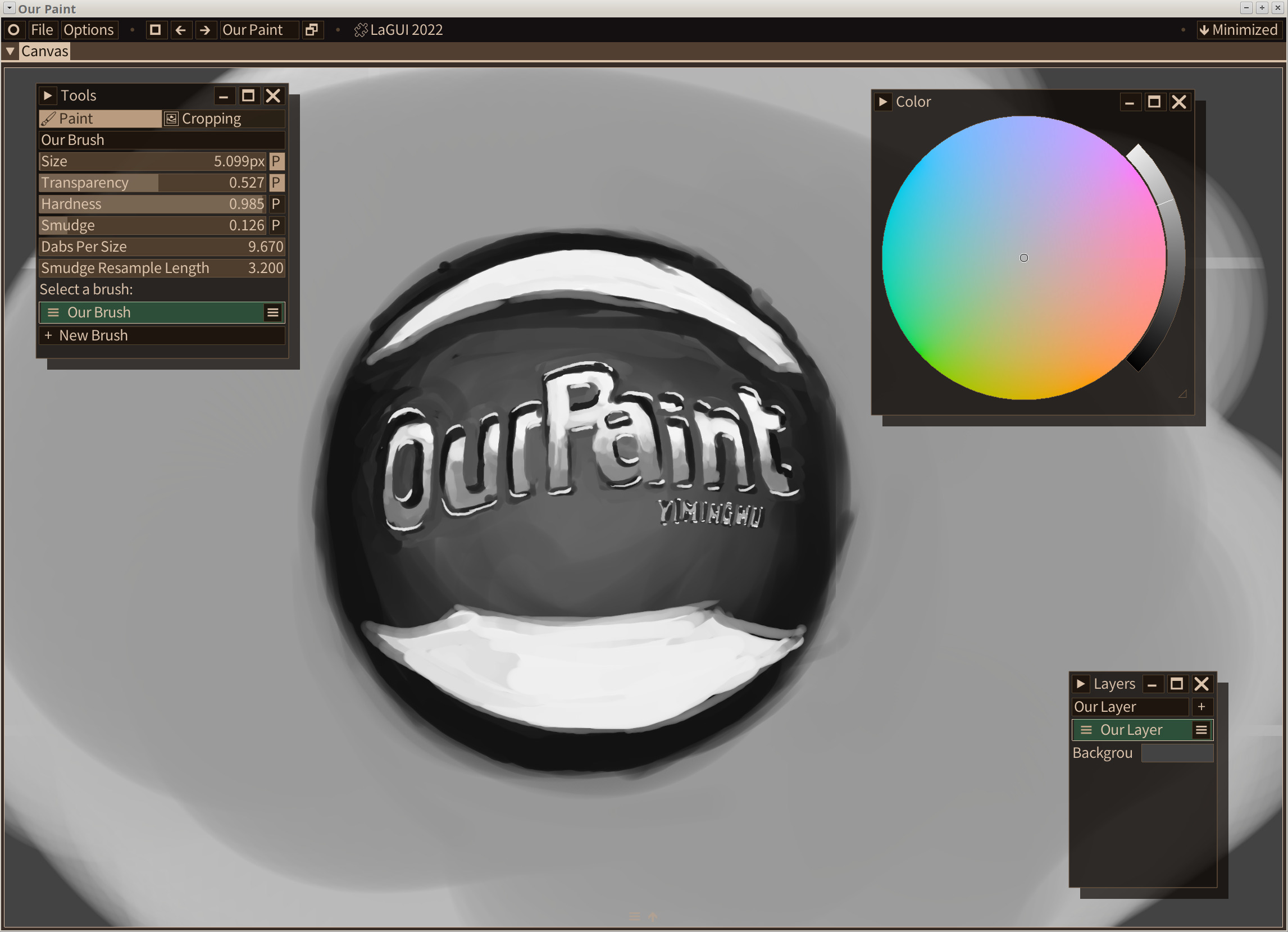
Task: Click the Our Layer name field
Action: coord(1130,707)
